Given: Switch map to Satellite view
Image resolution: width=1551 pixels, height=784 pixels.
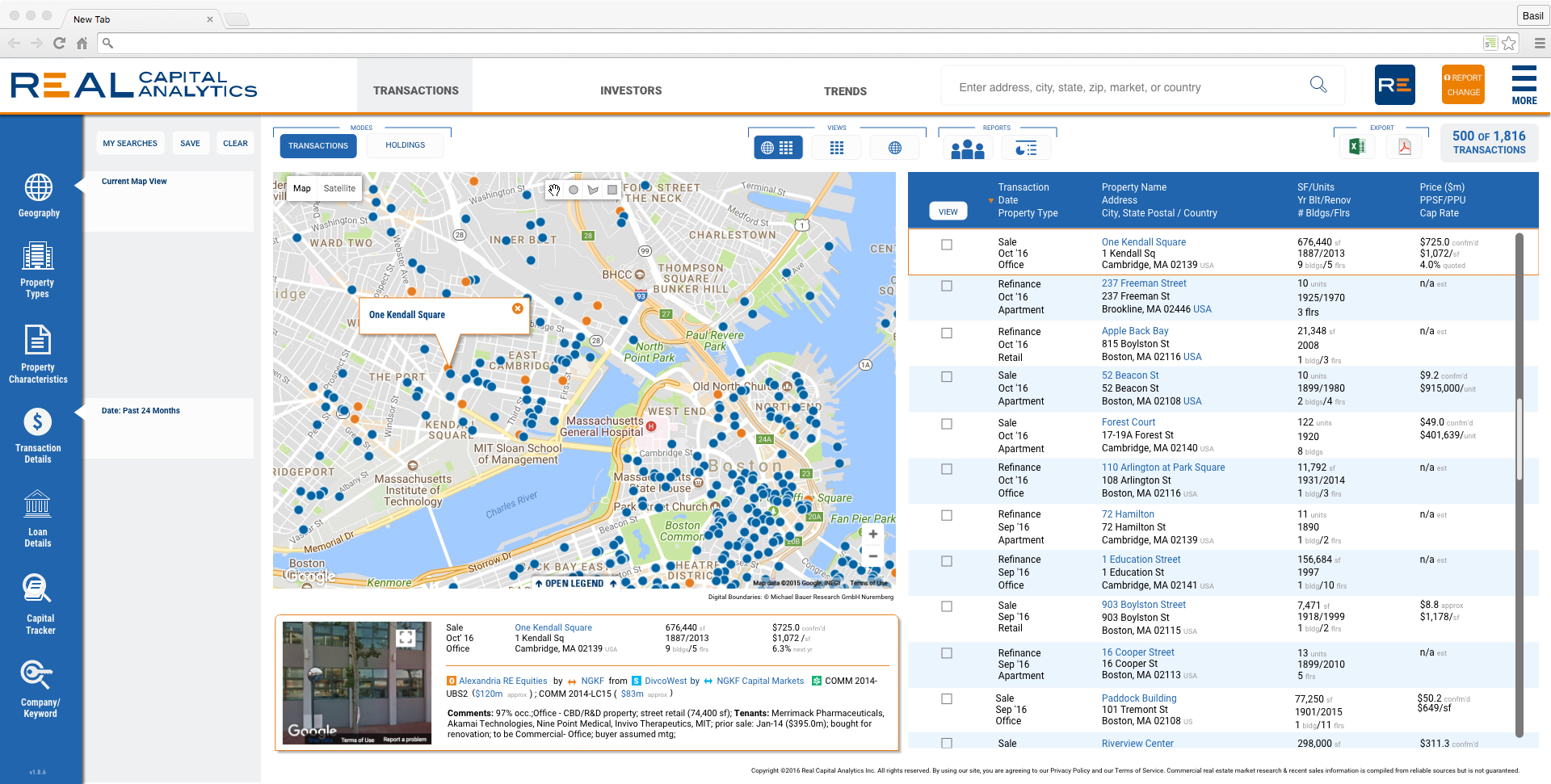Looking at the screenshot, I should 339,188.
